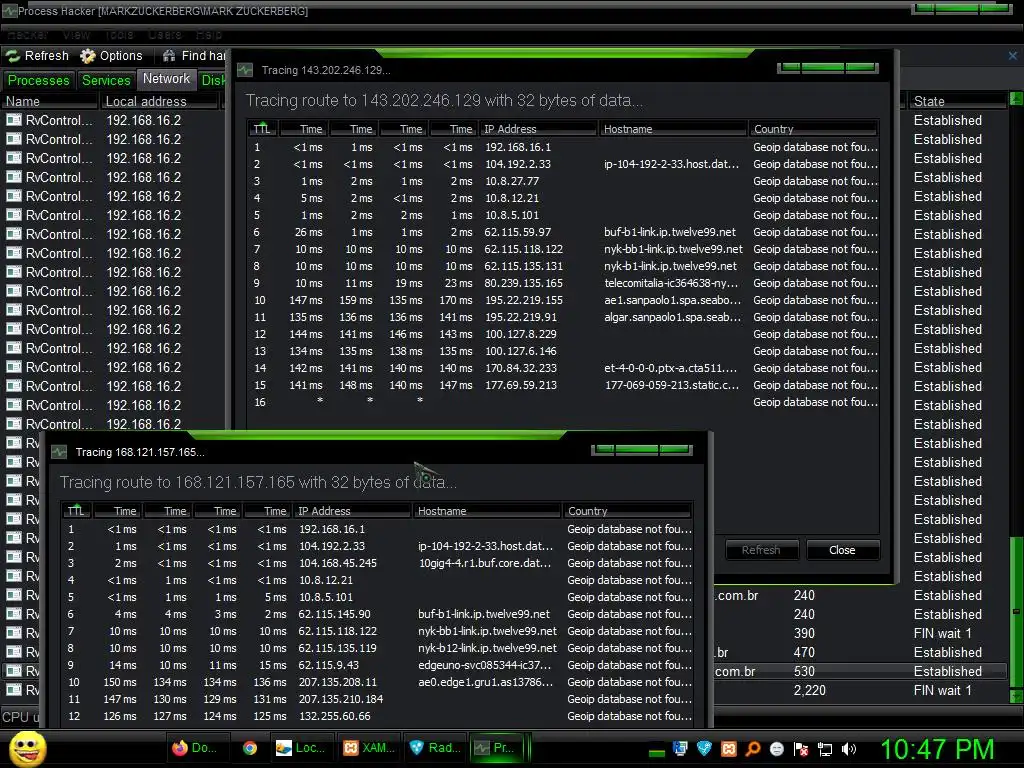Image resolution: width=1024 pixels, height=768 pixels.
Task: Click Close in the 143.202.246.129 trace window
Action: tap(842, 550)
